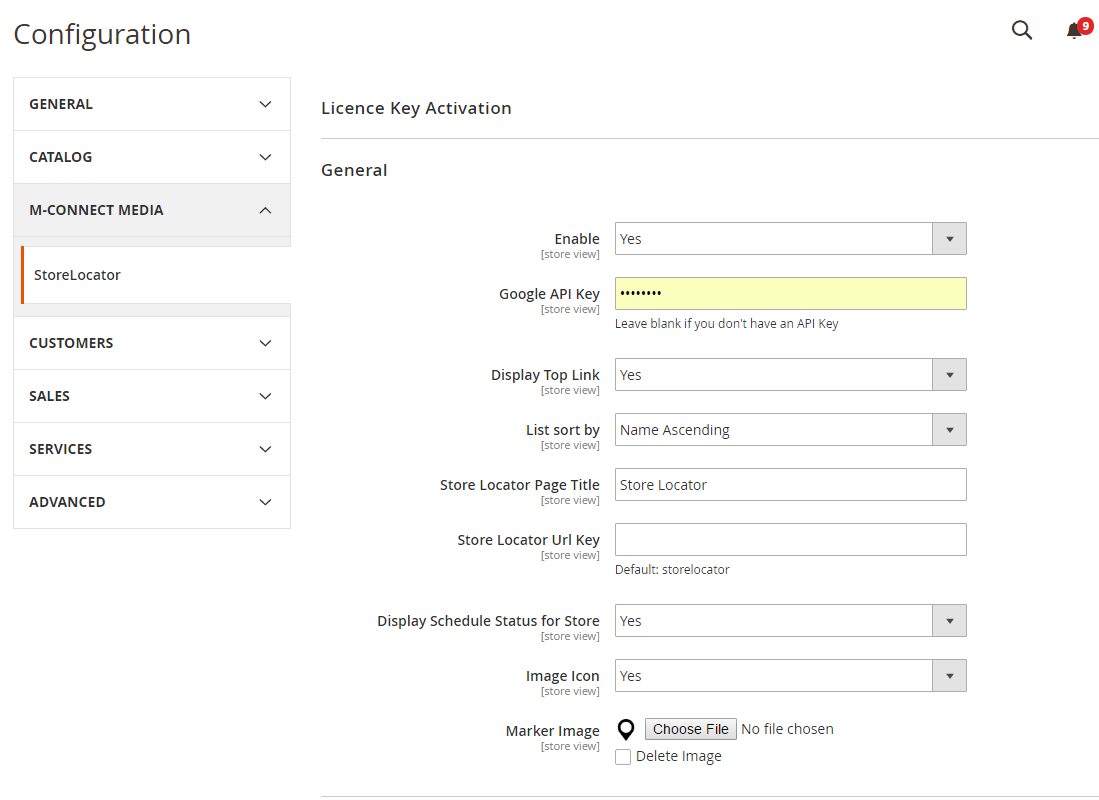The image size is (1099, 800).
Task: Open the Image Icon dropdown
Action: 790,676
